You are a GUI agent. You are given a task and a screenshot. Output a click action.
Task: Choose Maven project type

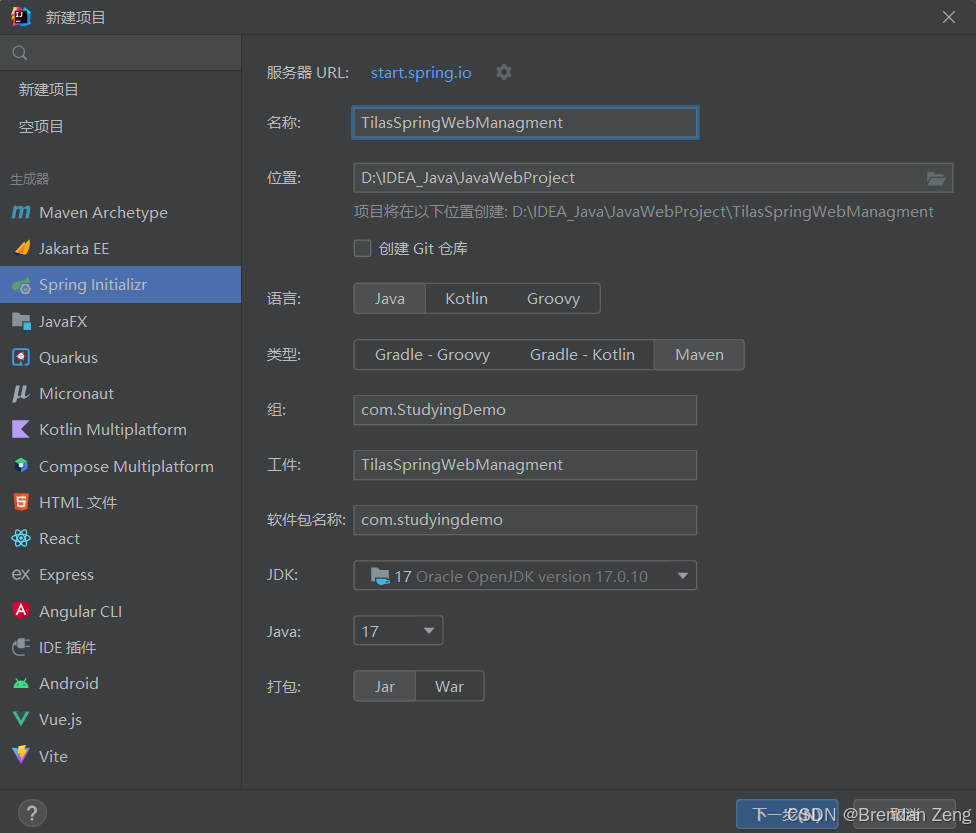(699, 354)
